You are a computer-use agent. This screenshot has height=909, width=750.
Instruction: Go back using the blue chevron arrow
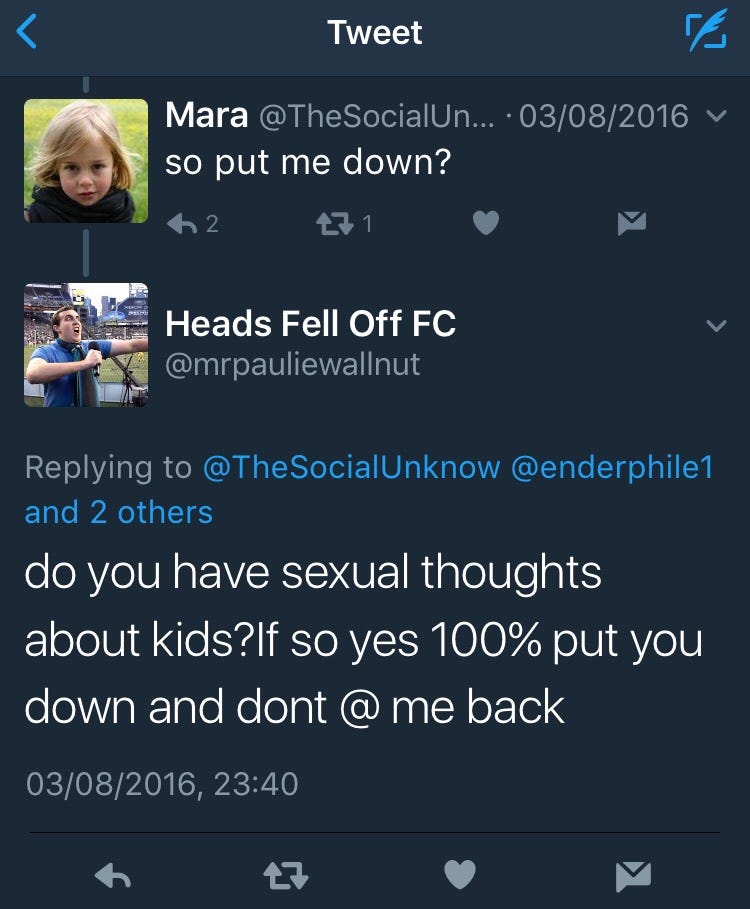point(27,31)
